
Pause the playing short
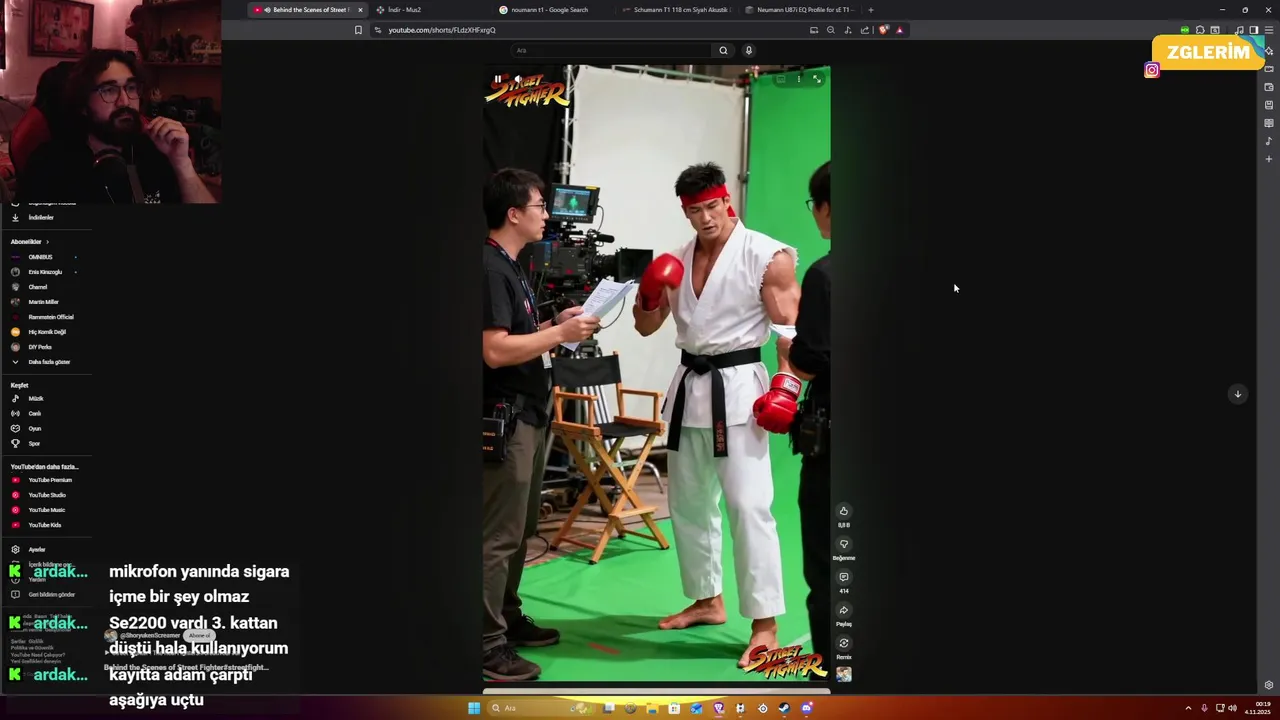(497, 79)
